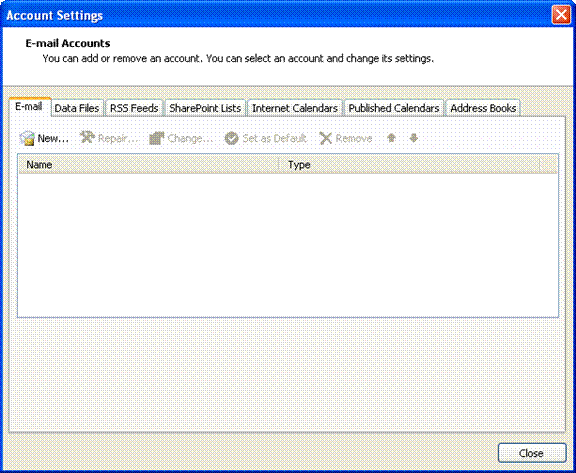Click the New... label to add an account

click(53, 138)
